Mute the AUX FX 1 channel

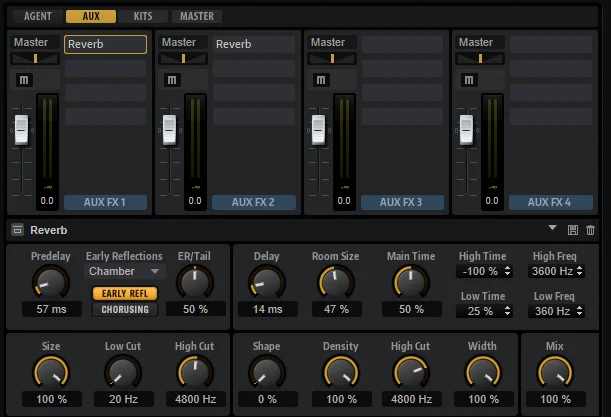click(24, 80)
